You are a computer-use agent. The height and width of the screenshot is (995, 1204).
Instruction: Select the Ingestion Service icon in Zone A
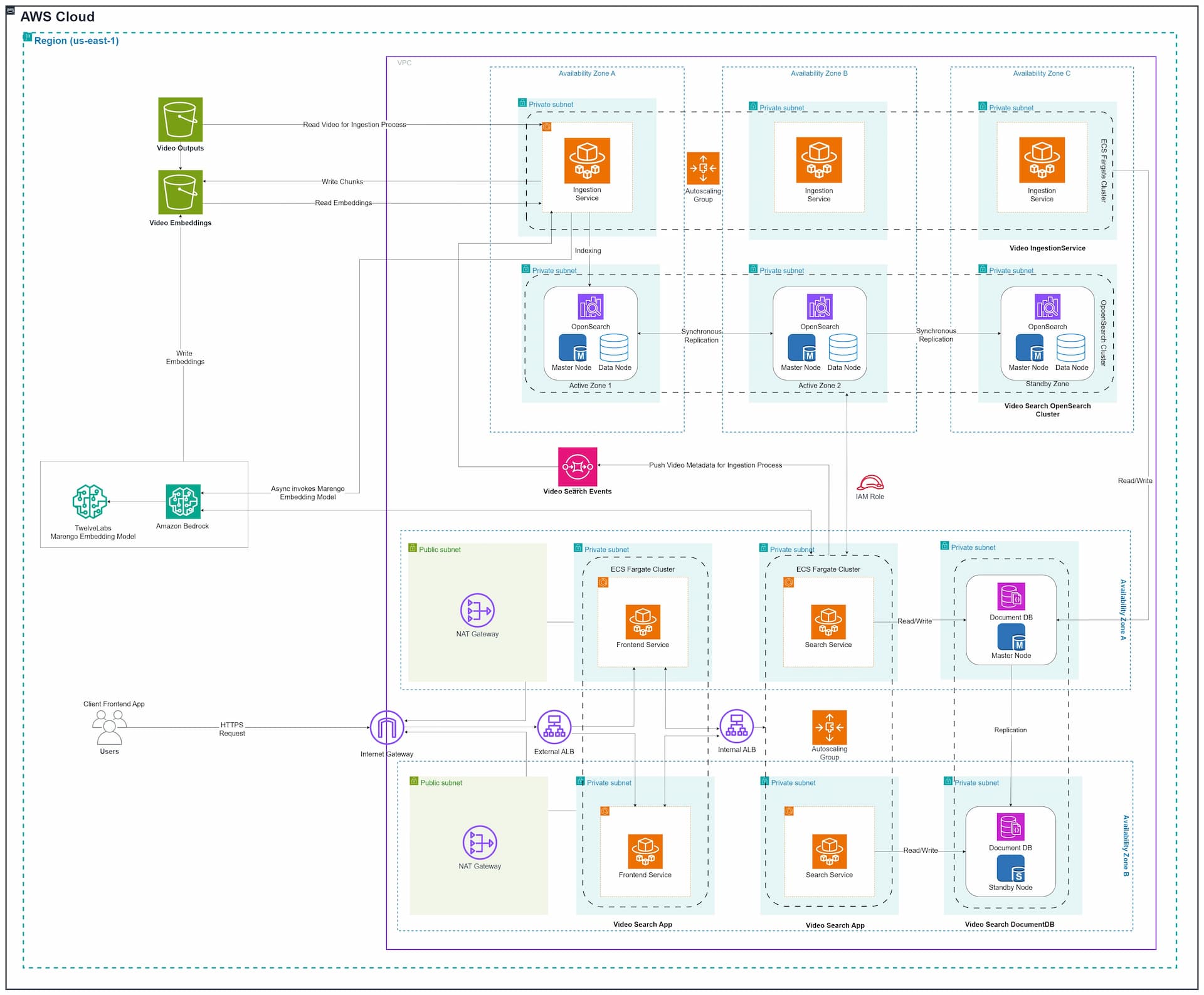click(587, 160)
